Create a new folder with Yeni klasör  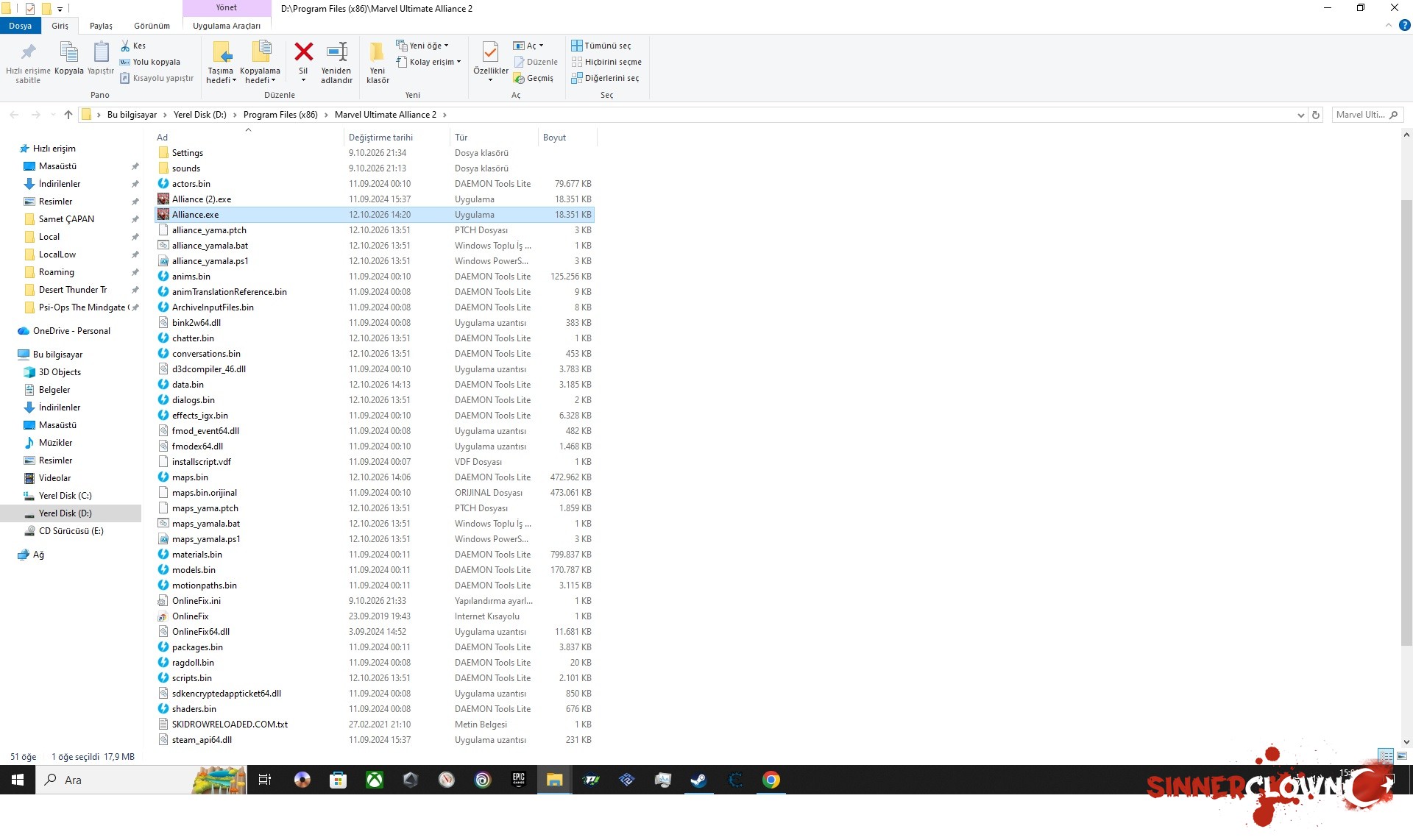click(378, 63)
